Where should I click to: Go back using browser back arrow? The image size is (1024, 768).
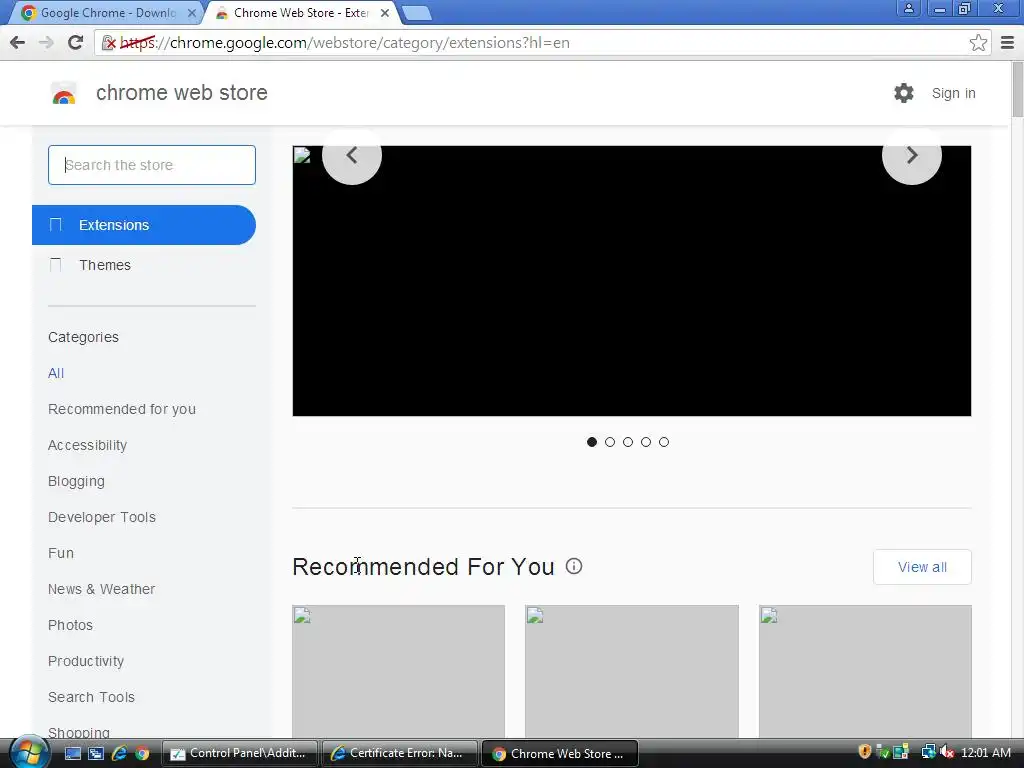coord(18,42)
